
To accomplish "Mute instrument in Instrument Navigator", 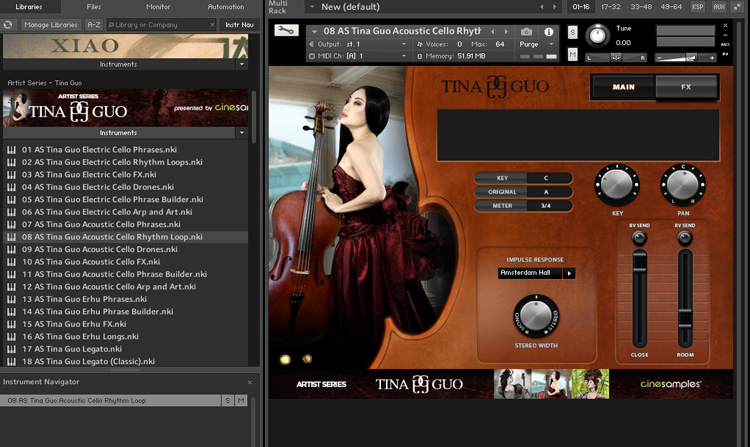I will [241, 401].
